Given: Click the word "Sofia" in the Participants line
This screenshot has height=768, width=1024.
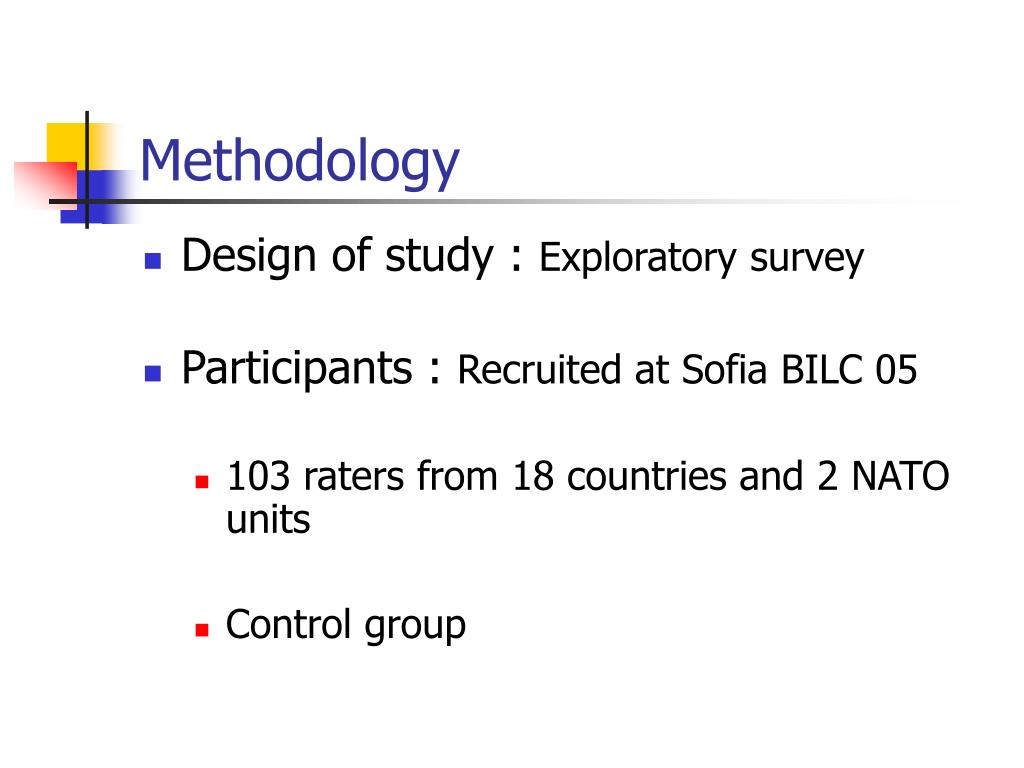Looking at the screenshot, I should [x=724, y=370].
